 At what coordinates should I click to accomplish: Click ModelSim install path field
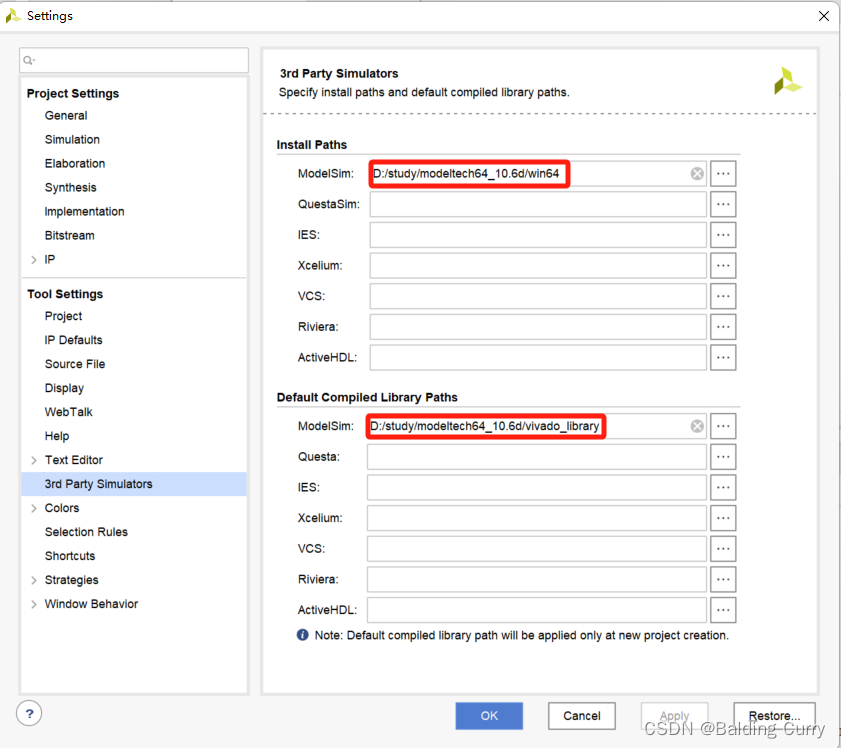pos(538,174)
